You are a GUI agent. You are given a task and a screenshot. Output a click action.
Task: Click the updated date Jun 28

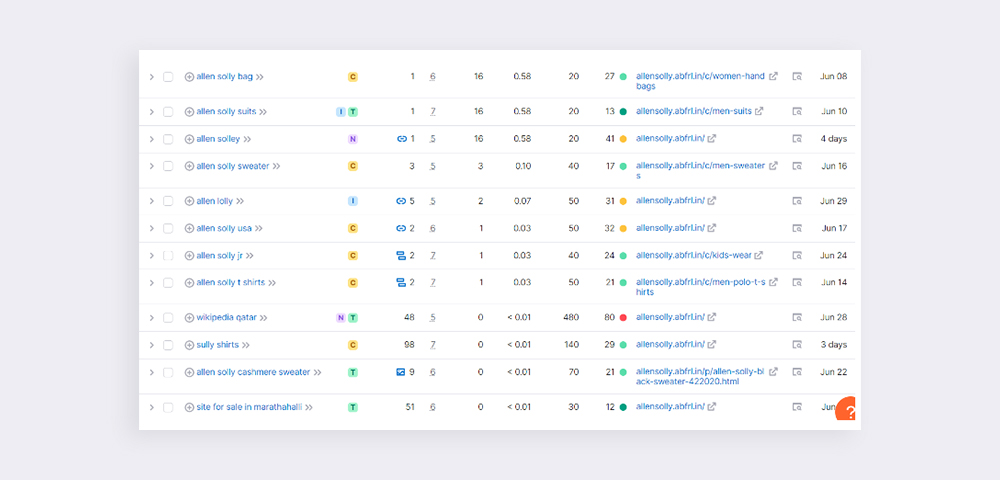[x=834, y=317]
